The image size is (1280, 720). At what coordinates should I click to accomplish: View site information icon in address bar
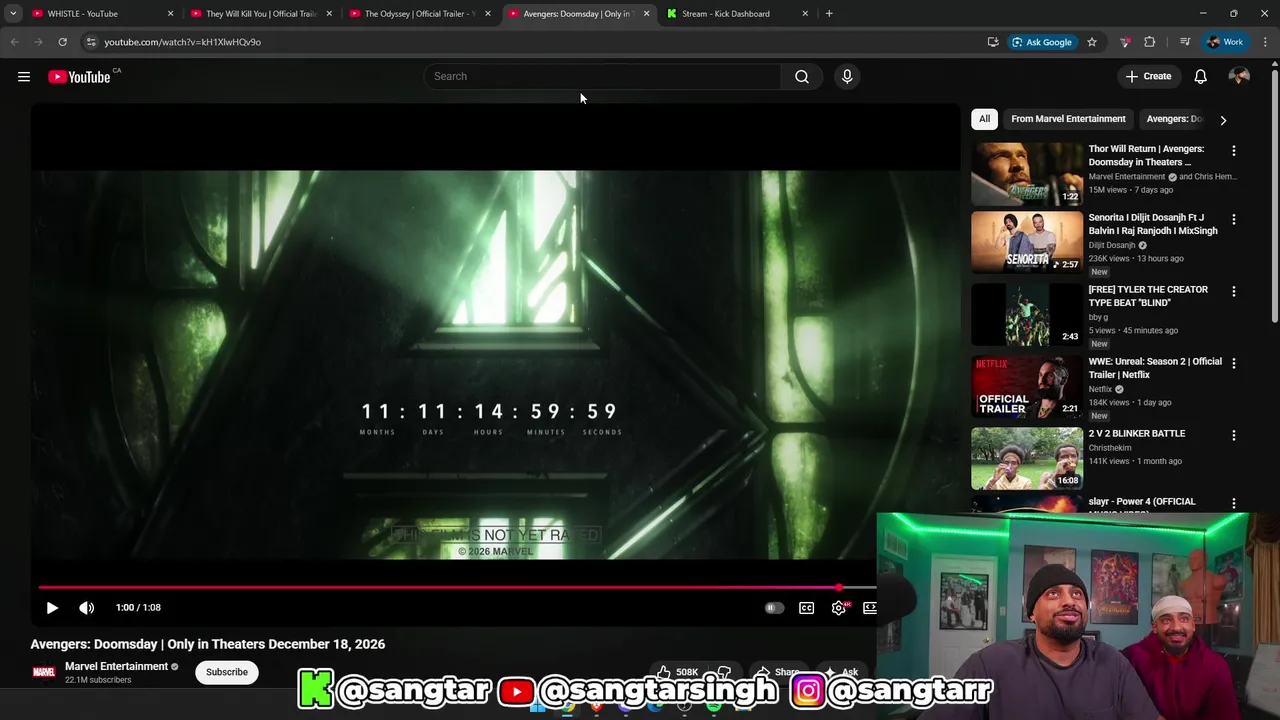coord(91,42)
